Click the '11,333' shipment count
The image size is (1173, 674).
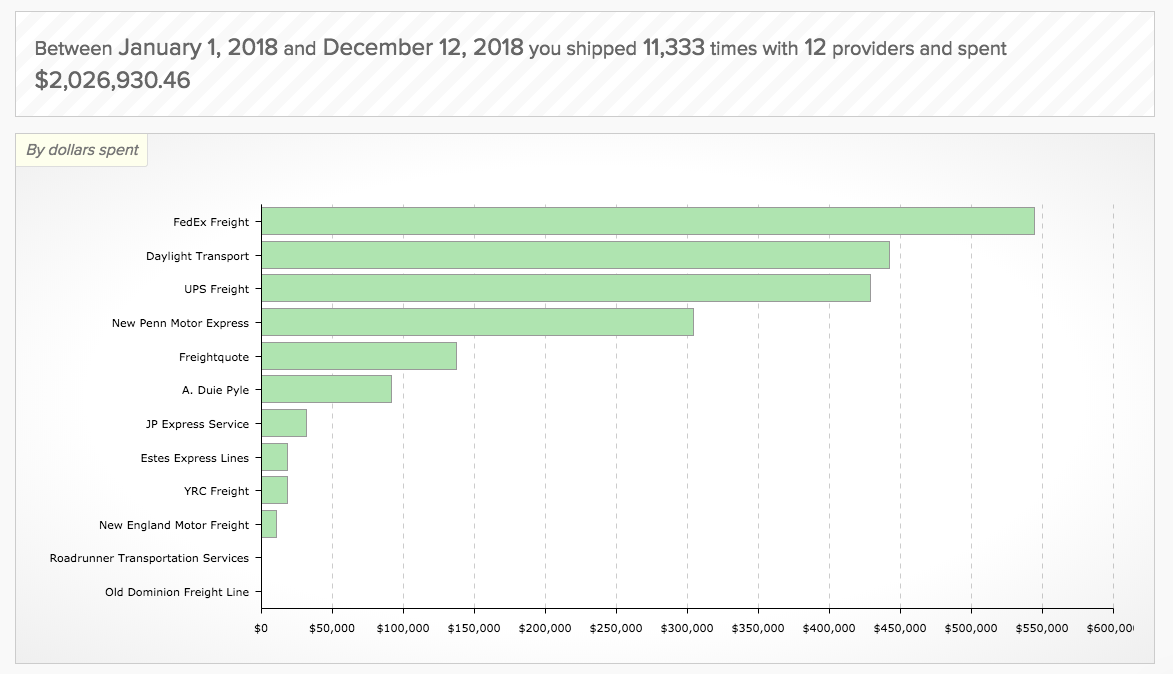tap(673, 48)
